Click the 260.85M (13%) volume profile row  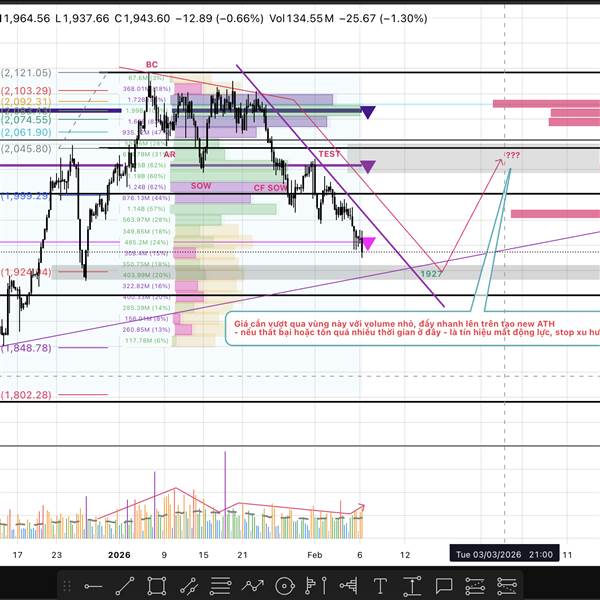146,329
